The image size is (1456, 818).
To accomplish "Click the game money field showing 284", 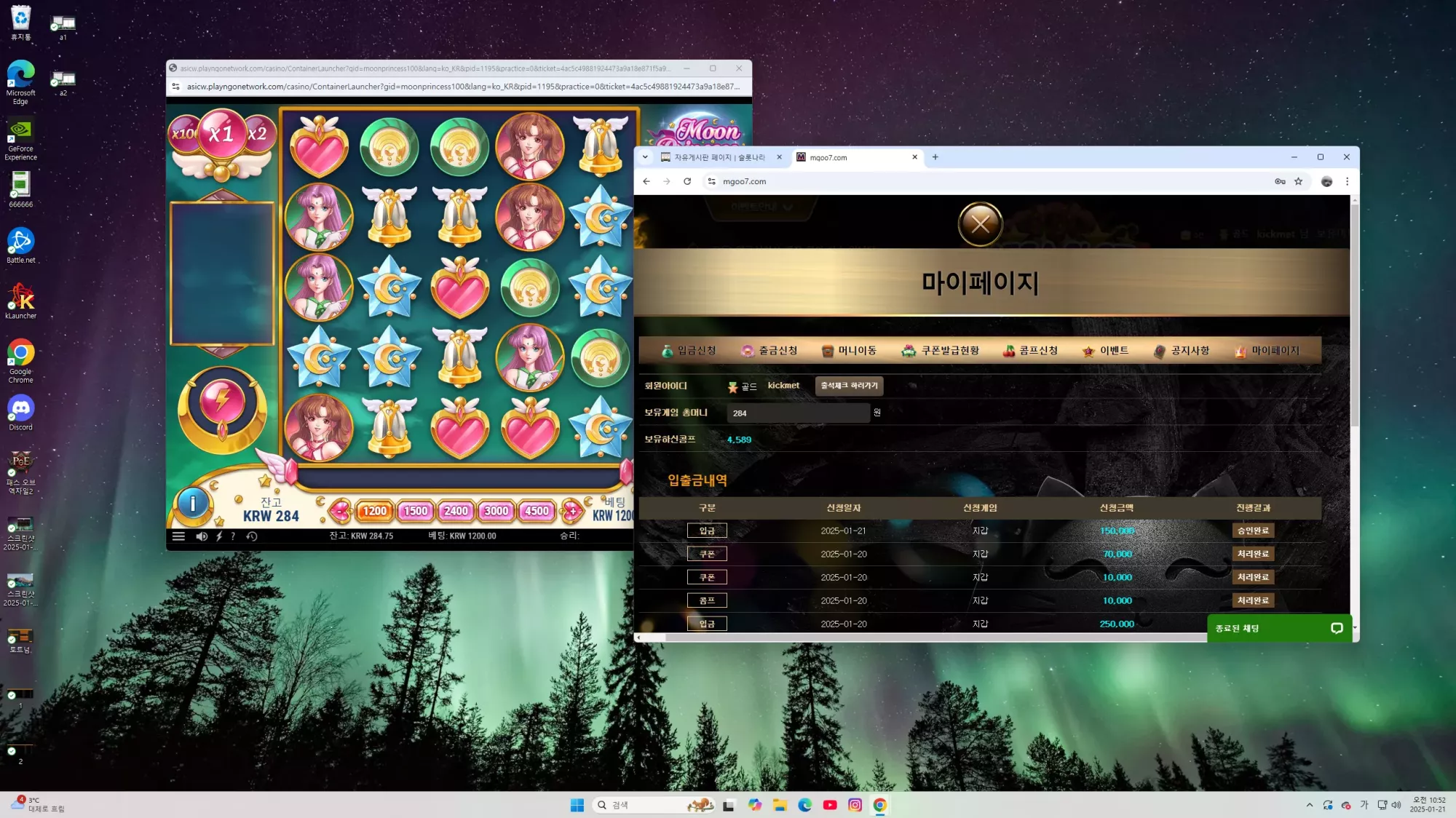I will pyautogui.click(x=798, y=413).
